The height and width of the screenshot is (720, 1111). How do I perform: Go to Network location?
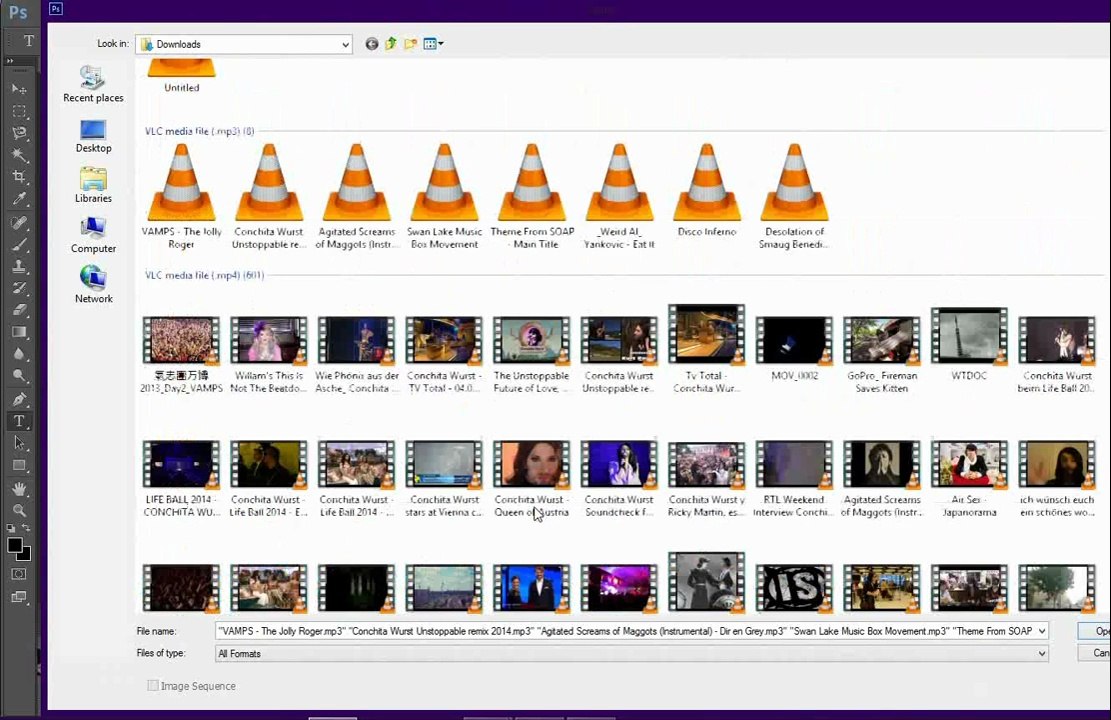tap(93, 284)
